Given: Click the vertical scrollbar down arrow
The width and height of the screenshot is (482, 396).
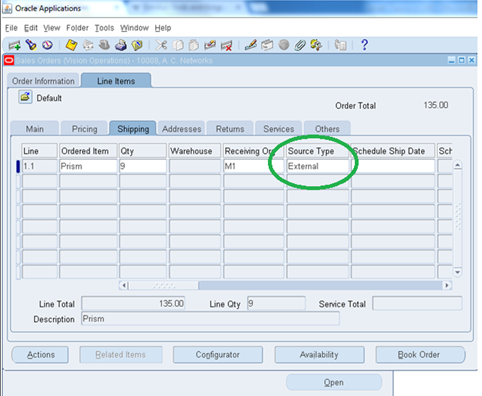Looking at the screenshot, I should [x=458, y=272].
